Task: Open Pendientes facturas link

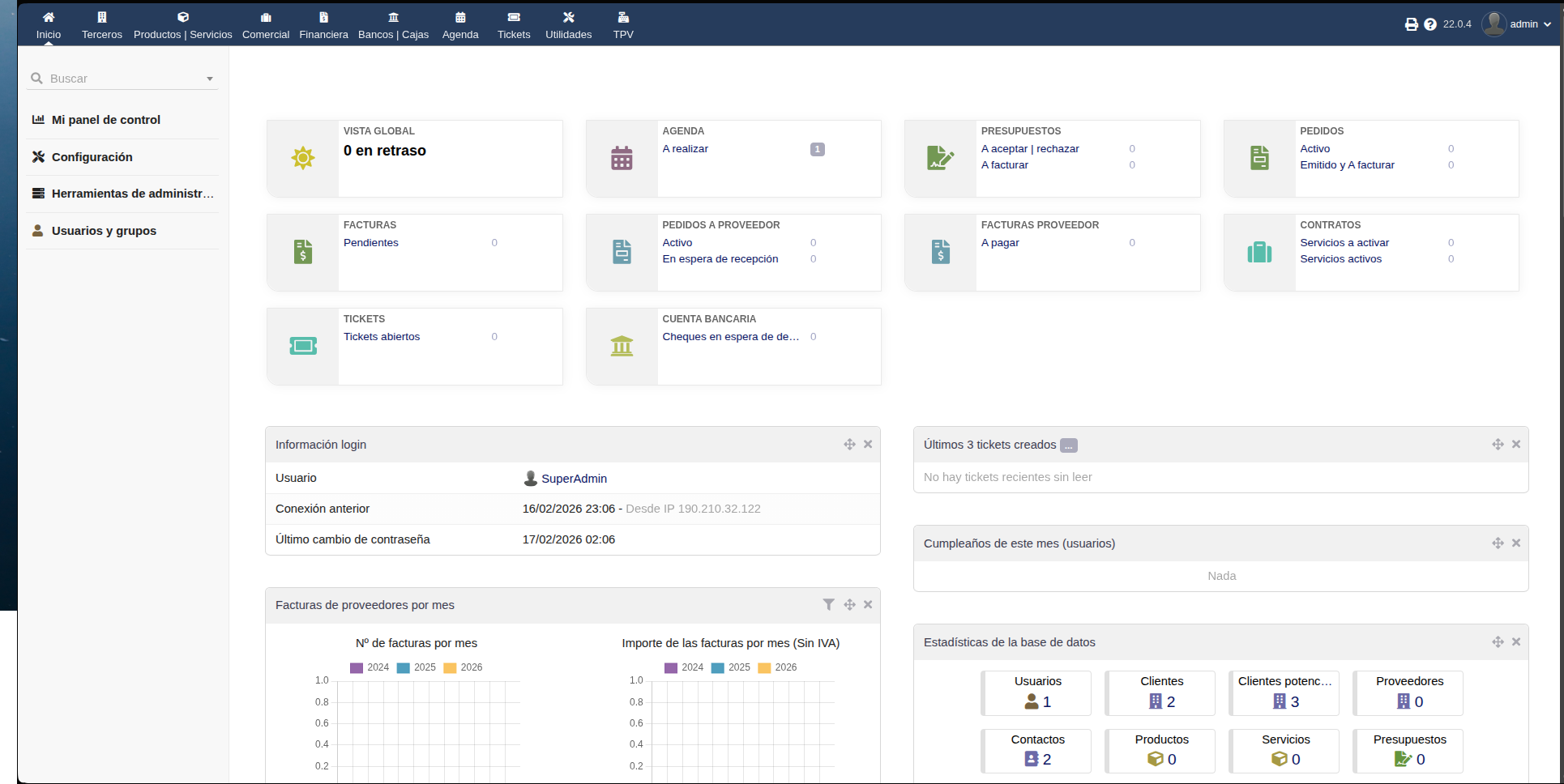Action: pyautogui.click(x=370, y=243)
